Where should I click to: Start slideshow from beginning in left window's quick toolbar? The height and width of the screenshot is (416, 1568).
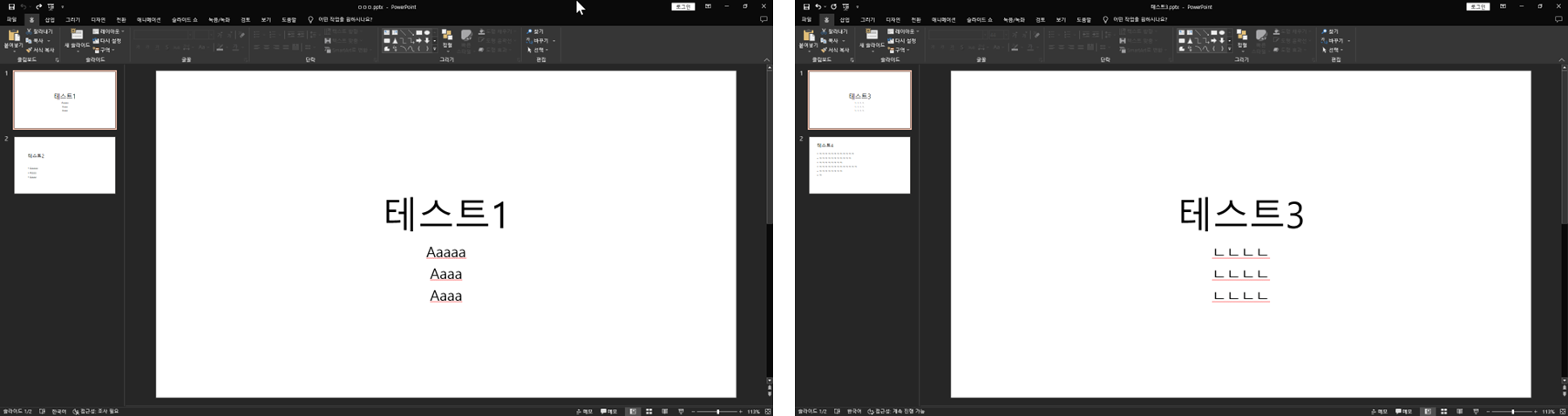(51, 6)
